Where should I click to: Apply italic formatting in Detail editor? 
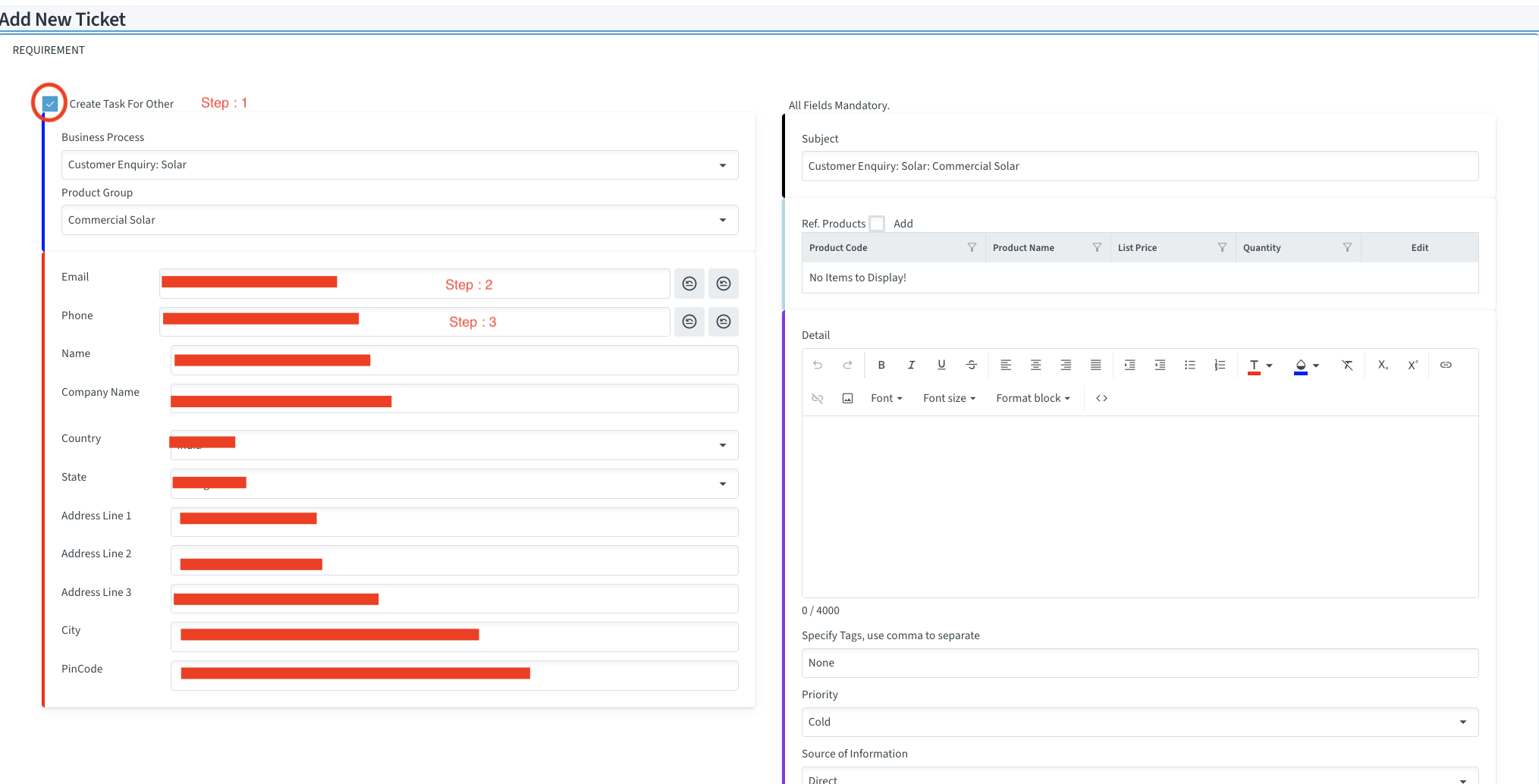click(911, 365)
